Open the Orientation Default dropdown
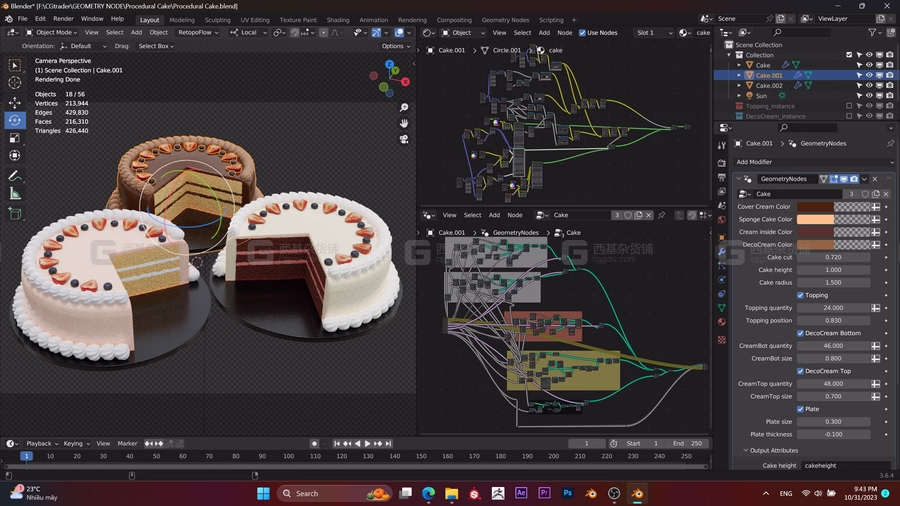 [x=83, y=46]
